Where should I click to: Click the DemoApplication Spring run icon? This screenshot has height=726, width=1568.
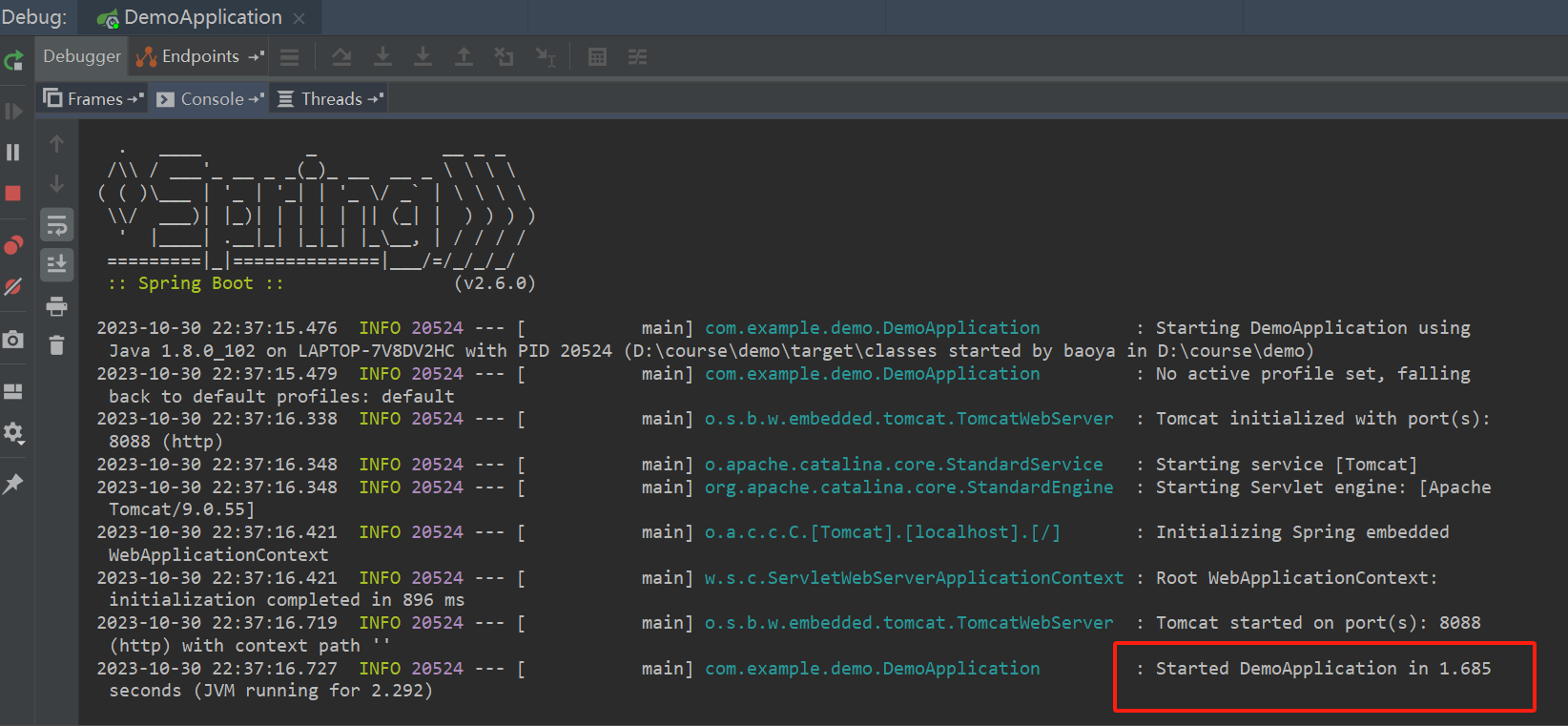tap(108, 19)
